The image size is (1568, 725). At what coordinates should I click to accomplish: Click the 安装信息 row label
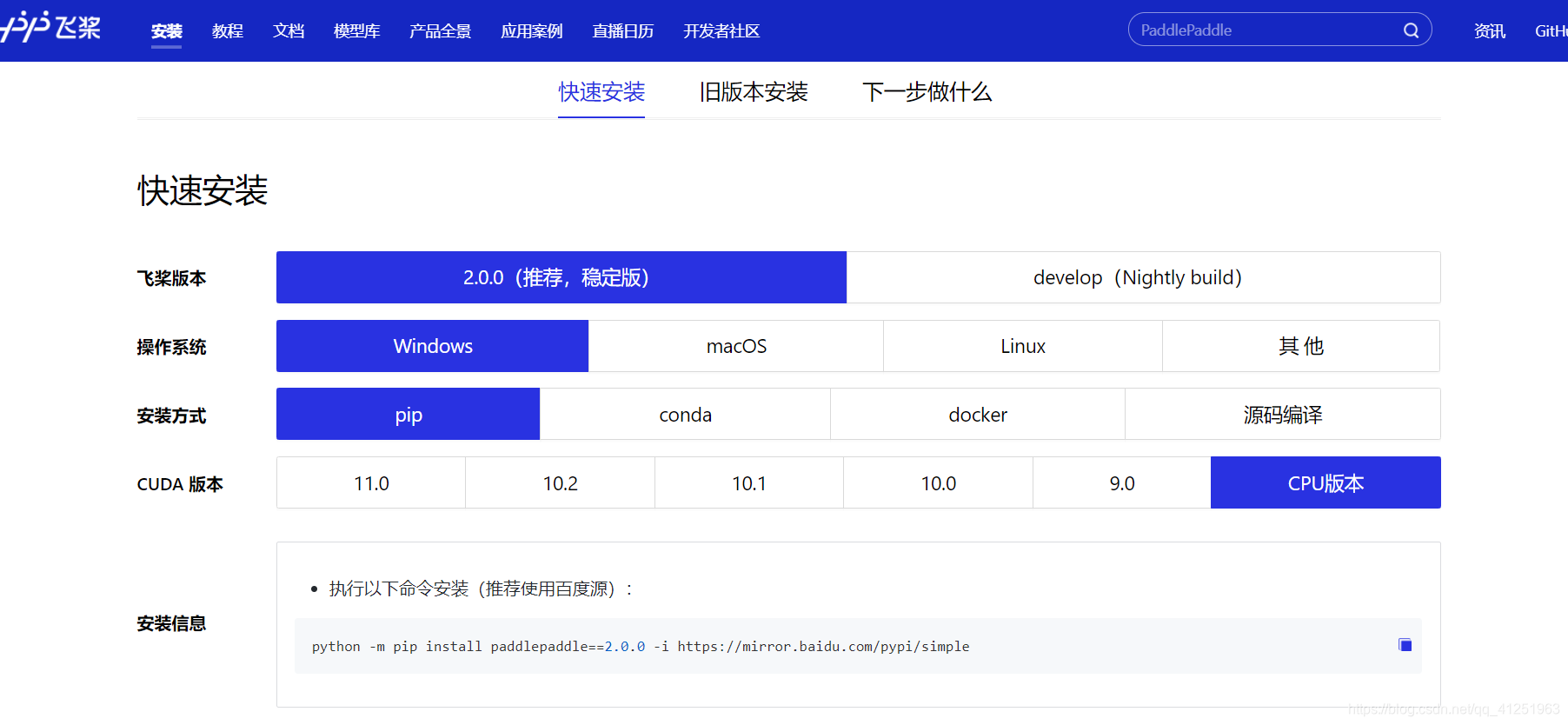click(x=171, y=623)
